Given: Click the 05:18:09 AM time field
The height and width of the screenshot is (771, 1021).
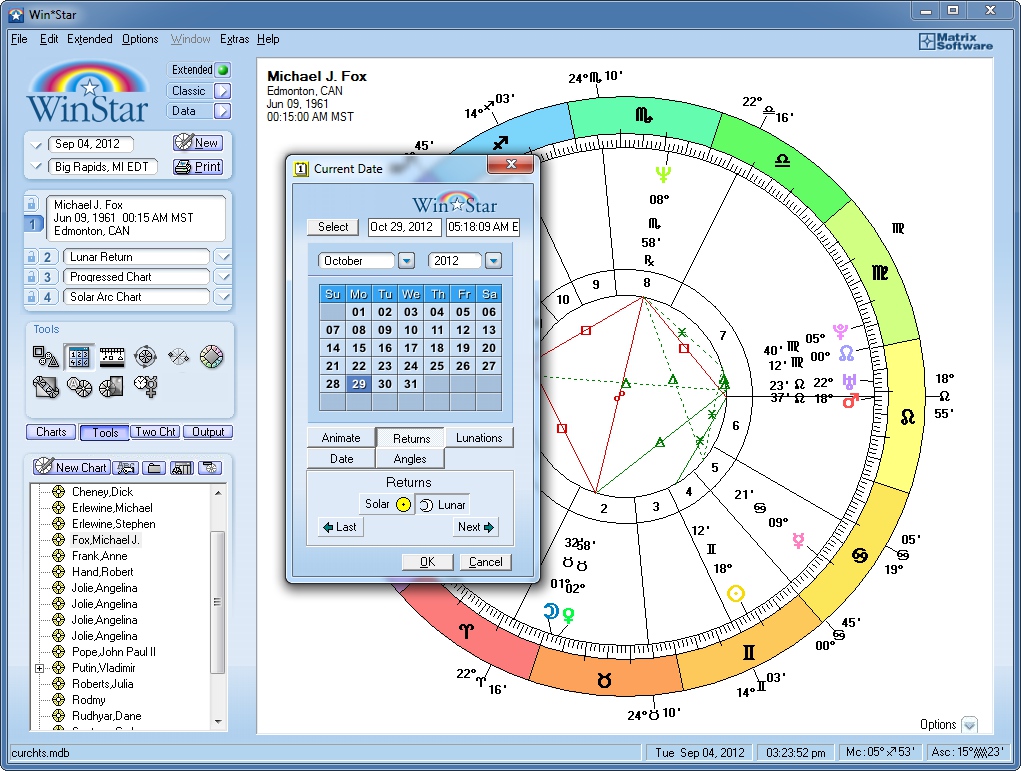Looking at the screenshot, I should (483, 227).
